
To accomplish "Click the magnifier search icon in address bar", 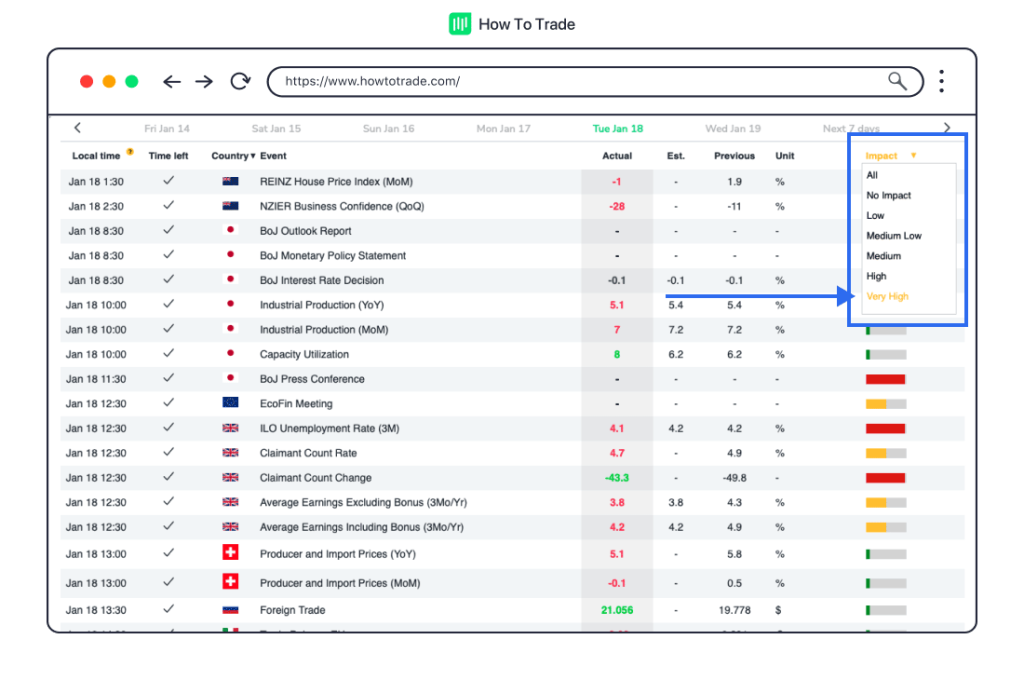I will (x=897, y=81).
